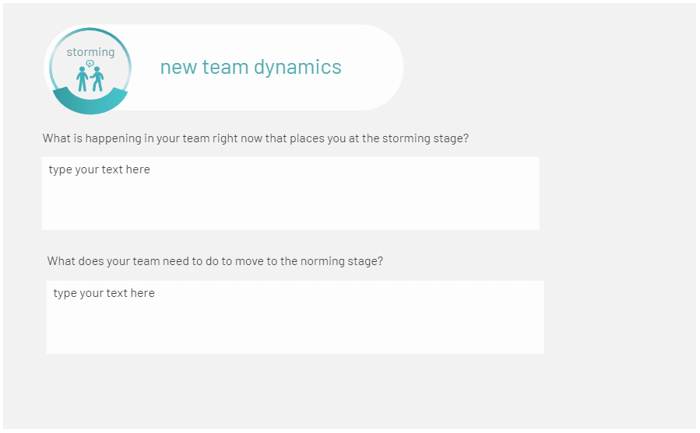Focus the text box under the norming stage question
The image size is (700, 433).
pos(295,317)
